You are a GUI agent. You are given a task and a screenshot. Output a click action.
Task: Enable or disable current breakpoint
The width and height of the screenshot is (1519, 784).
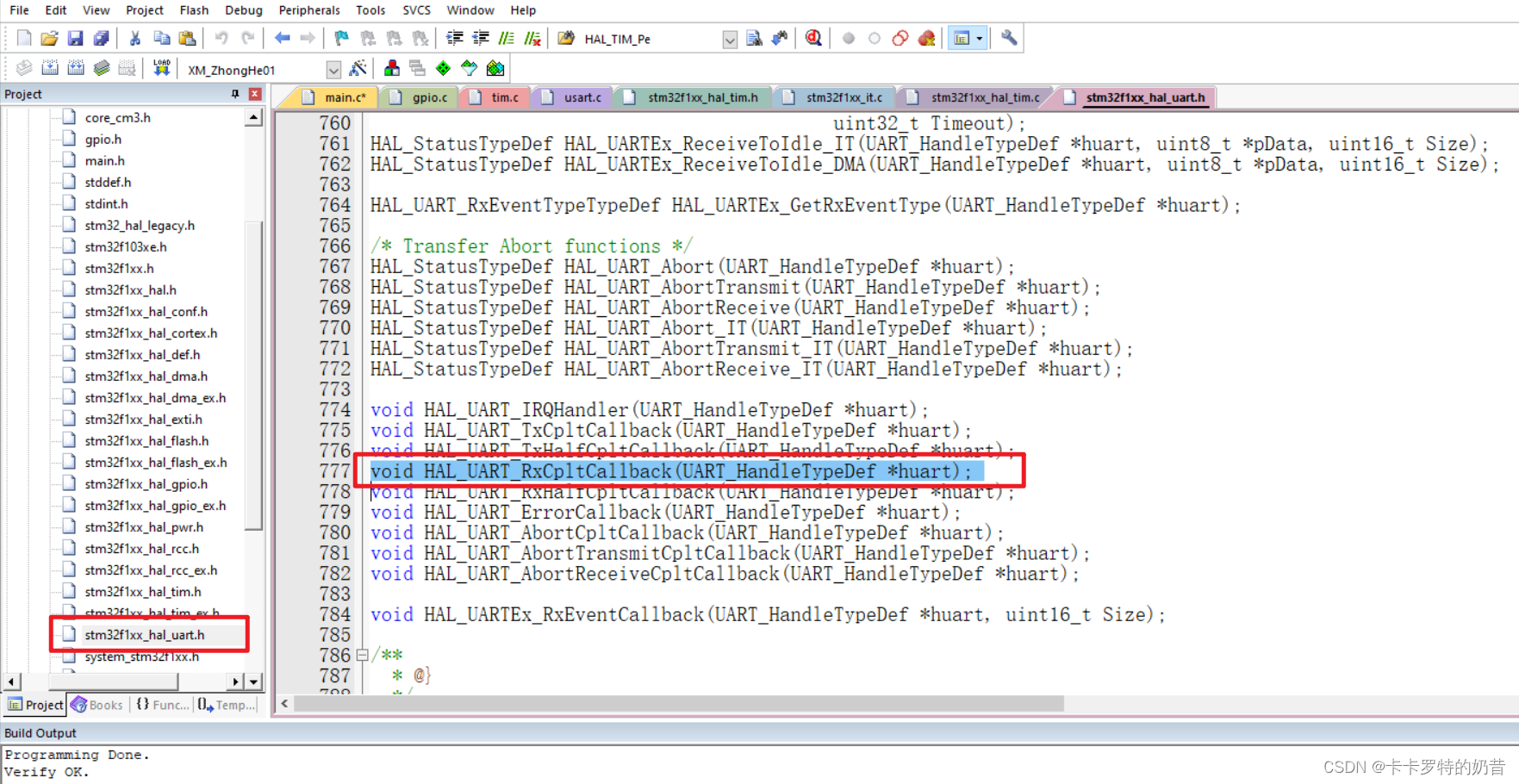point(875,38)
